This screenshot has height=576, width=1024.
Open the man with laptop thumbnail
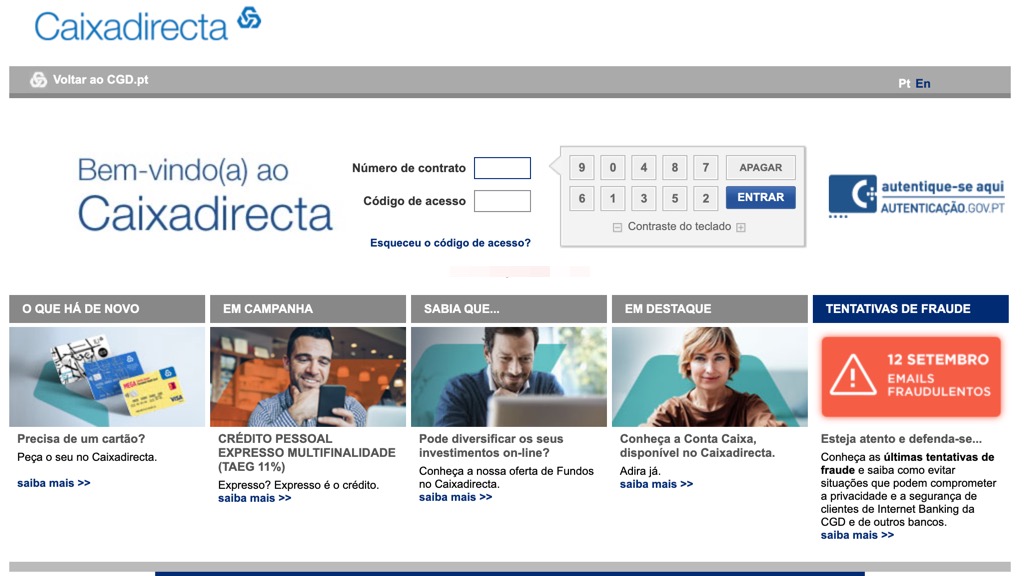pyautogui.click(x=509, y=377)
